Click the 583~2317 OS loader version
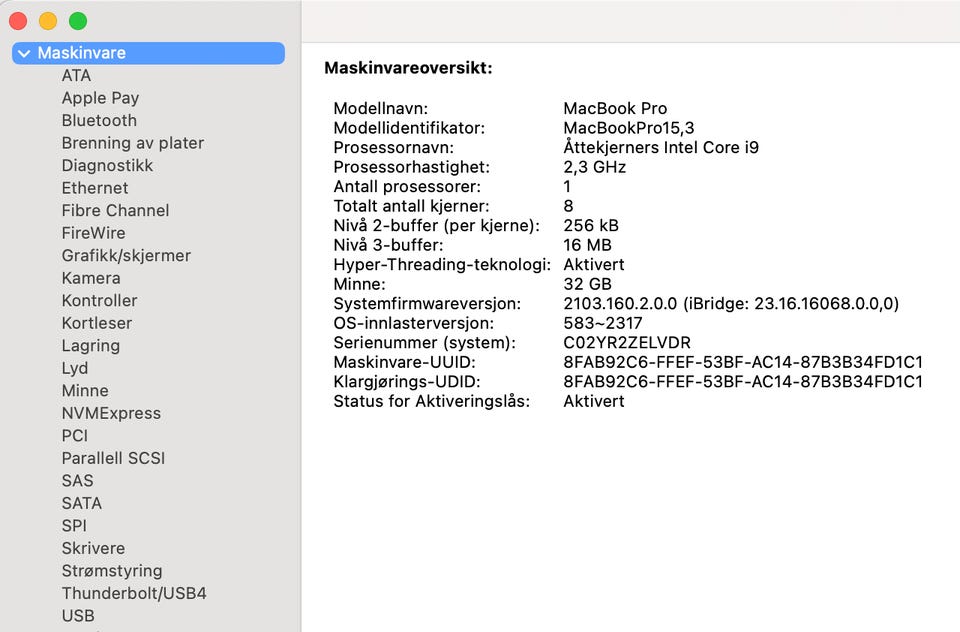 click(603, 323)
